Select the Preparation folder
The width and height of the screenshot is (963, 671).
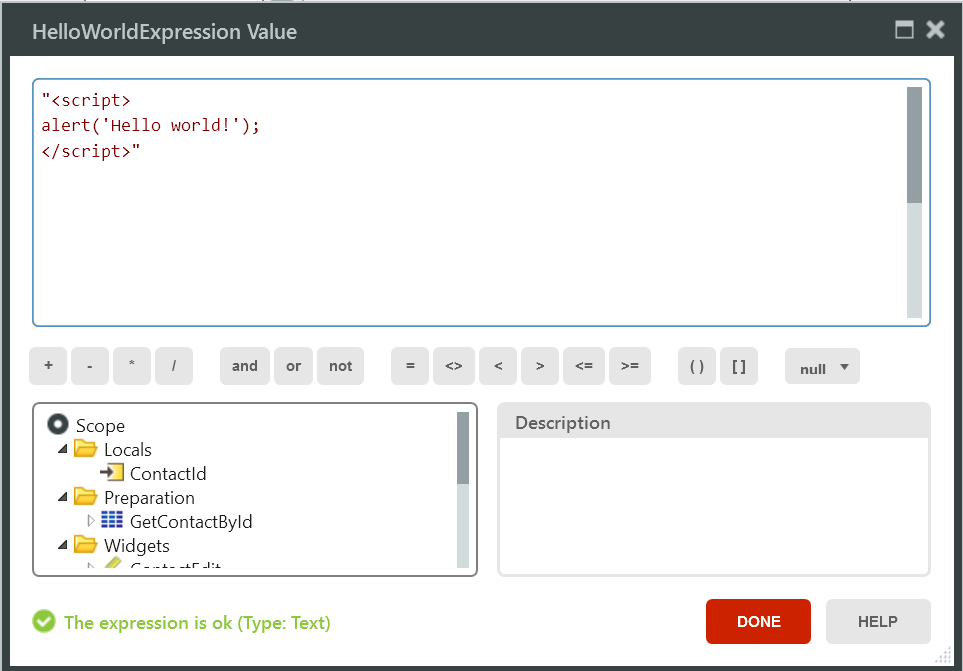(149, 498)
